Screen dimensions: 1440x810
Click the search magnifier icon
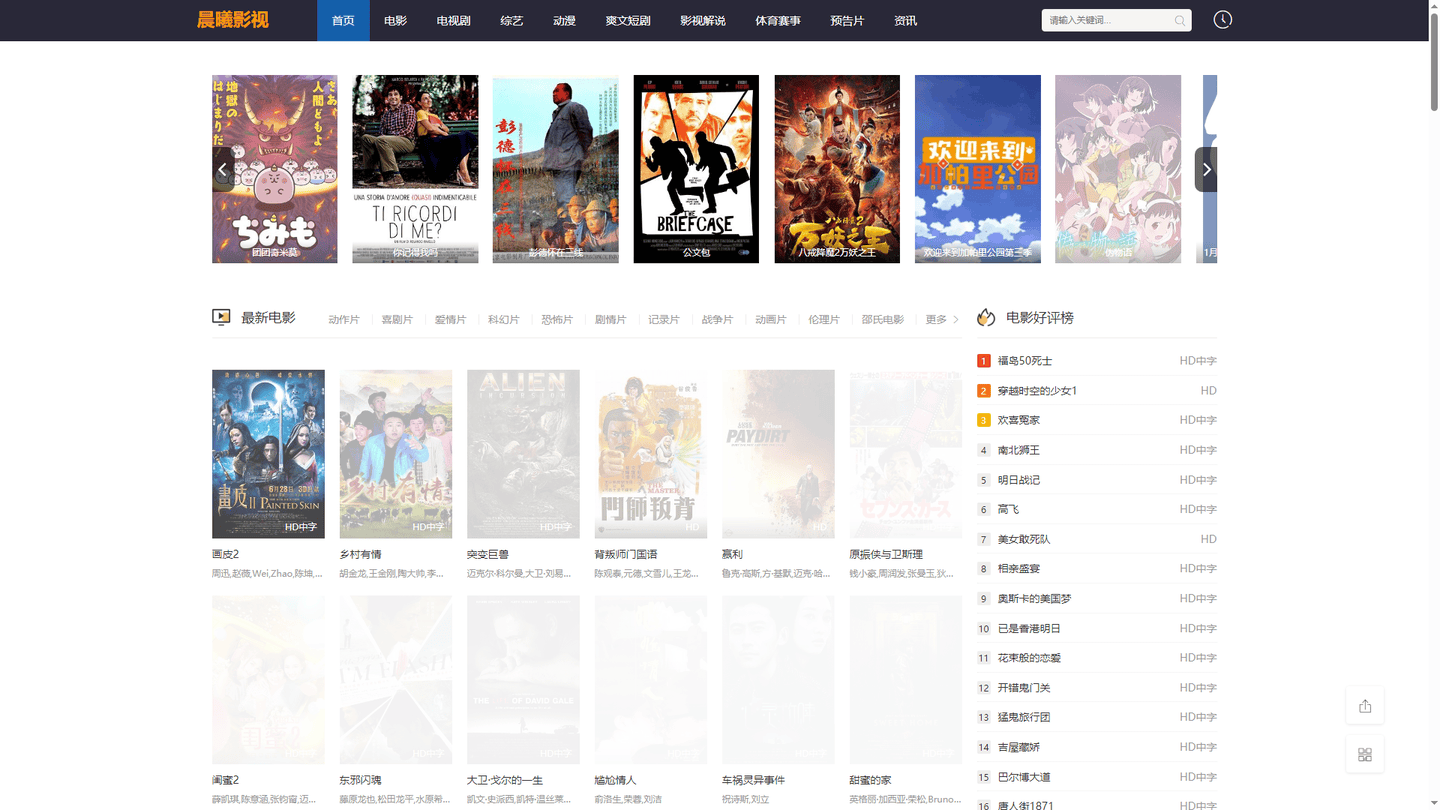(x=1180, y=20)
